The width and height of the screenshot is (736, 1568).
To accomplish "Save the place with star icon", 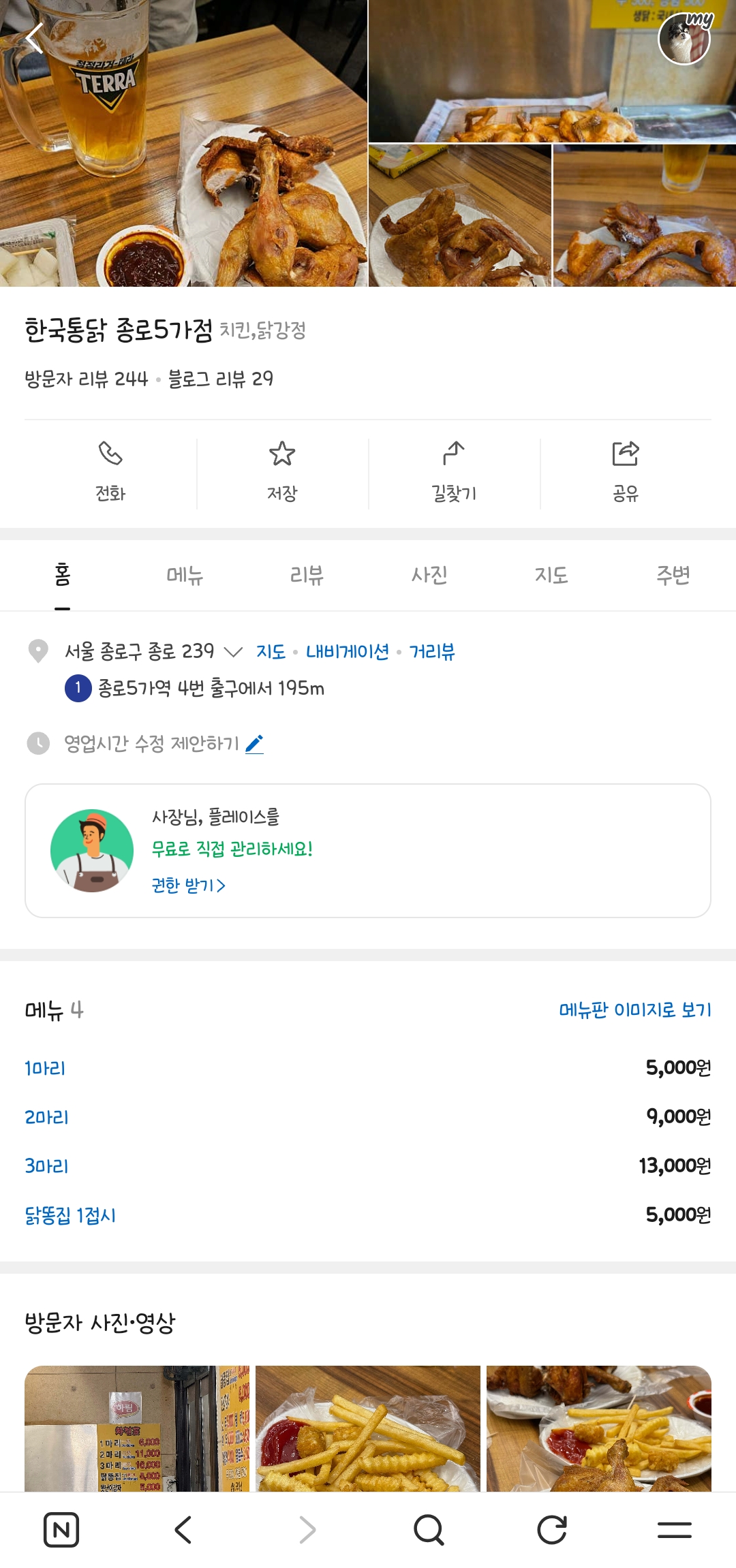I will 282,454.
